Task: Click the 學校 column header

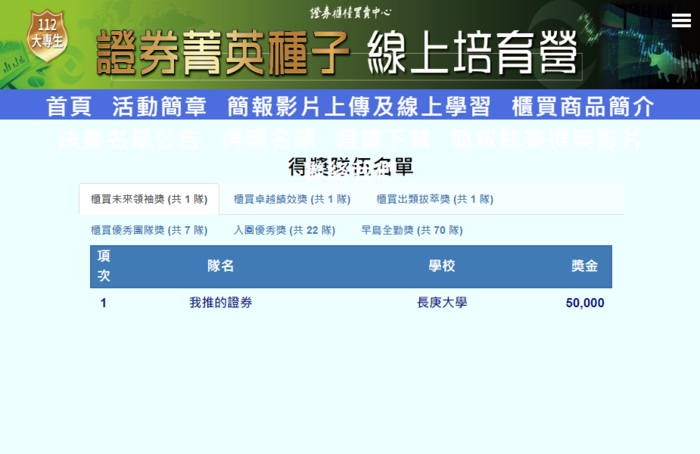Action: pos(441,266)
